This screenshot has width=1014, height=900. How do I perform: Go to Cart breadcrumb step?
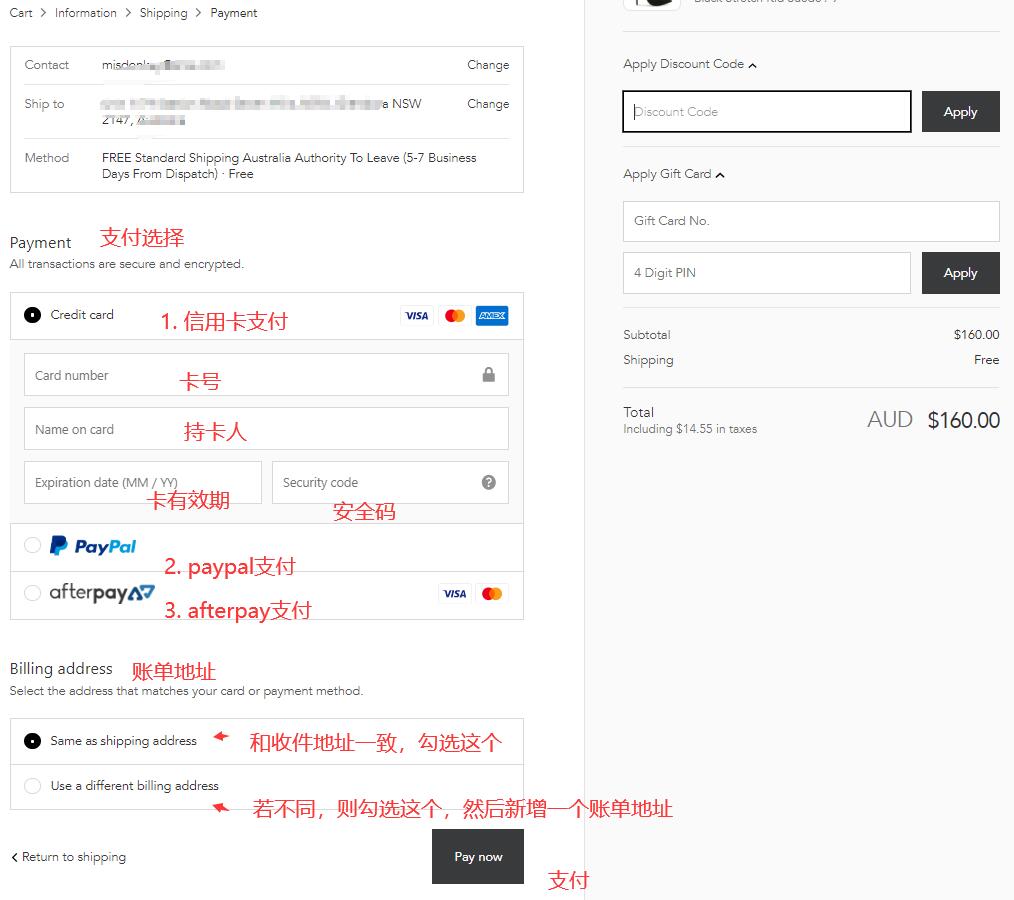(21, 13)
